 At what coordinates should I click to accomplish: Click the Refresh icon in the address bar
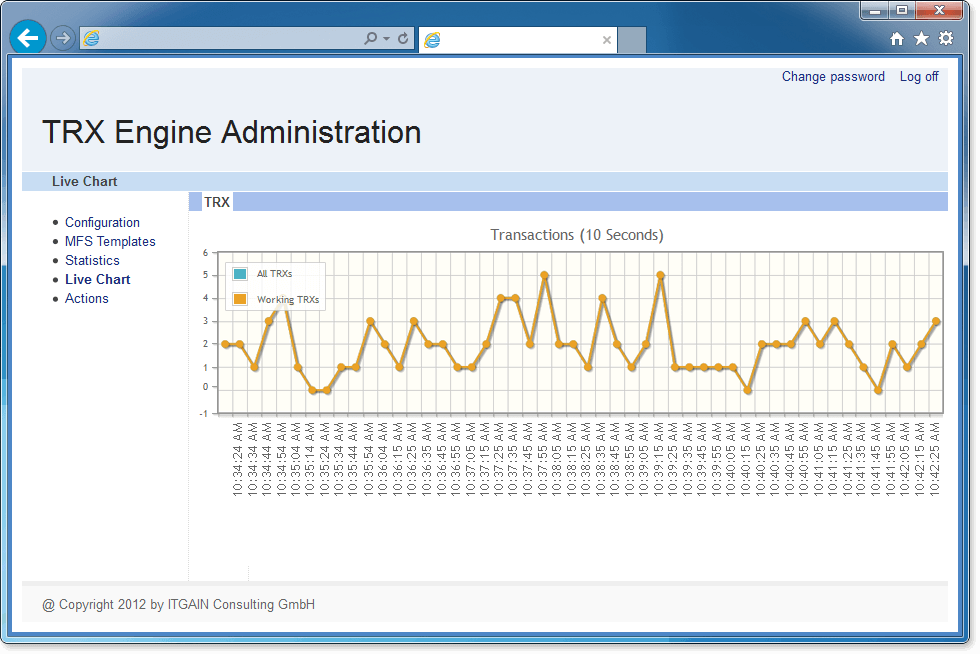pos(402,37)
